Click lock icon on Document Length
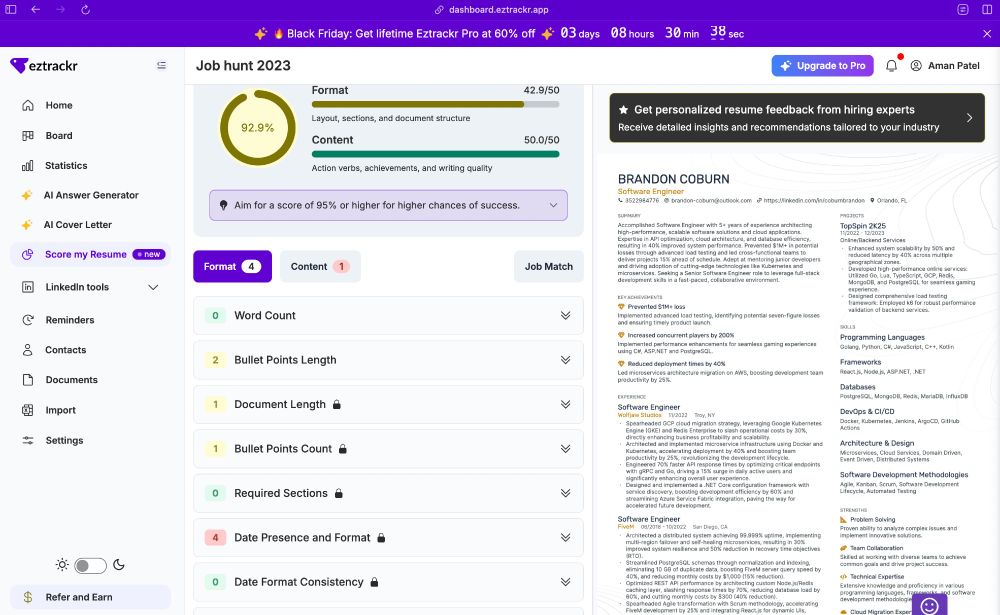 [x=337, y=404]
